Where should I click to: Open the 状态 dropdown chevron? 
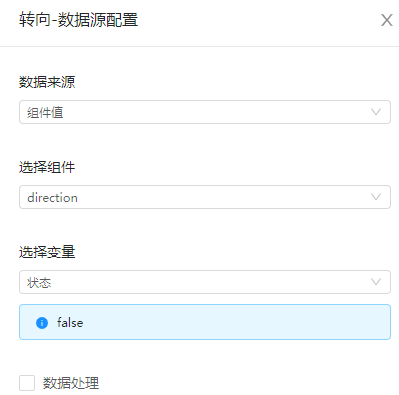(376, 282)
